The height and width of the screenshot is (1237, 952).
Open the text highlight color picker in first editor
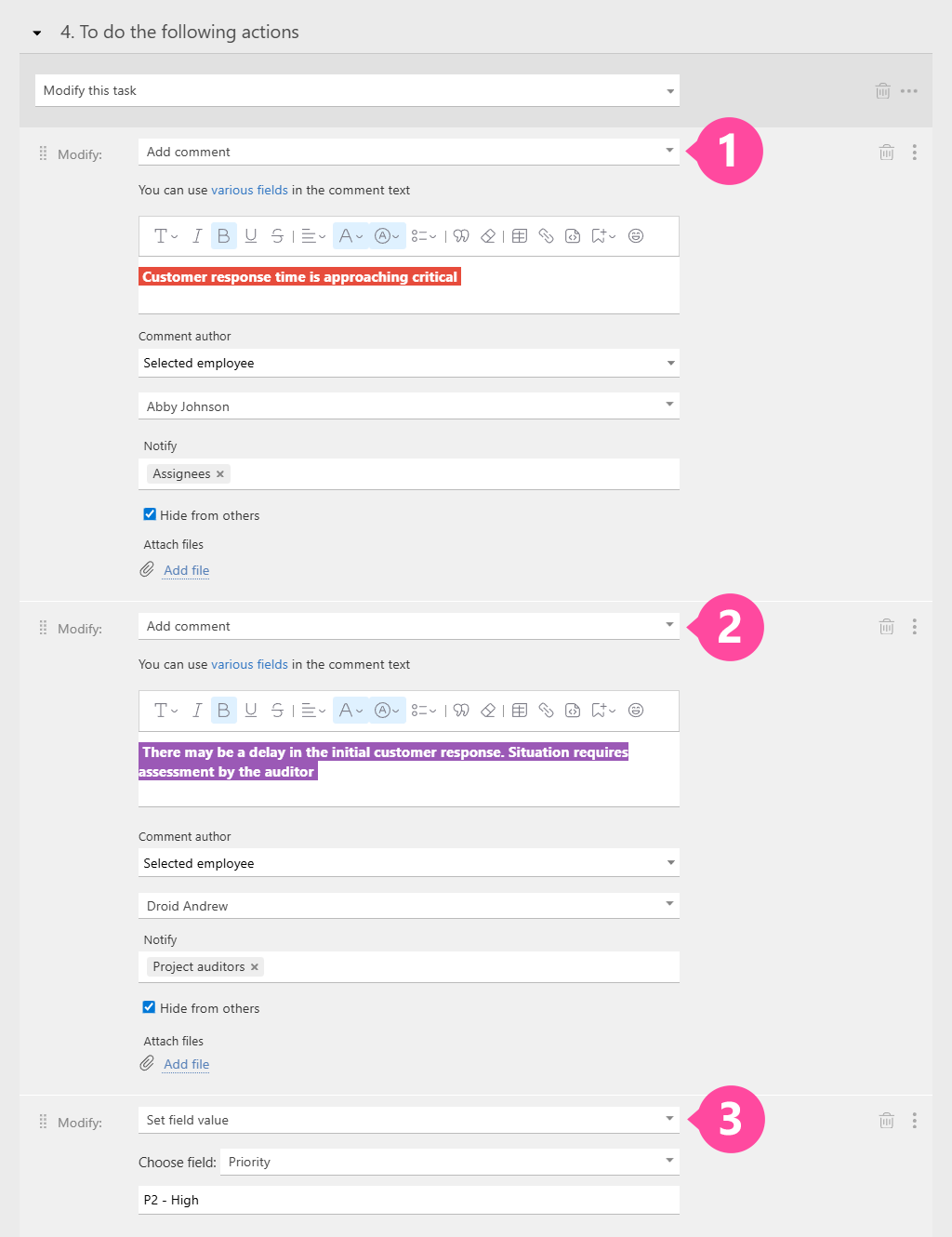(x=387, y=236)
